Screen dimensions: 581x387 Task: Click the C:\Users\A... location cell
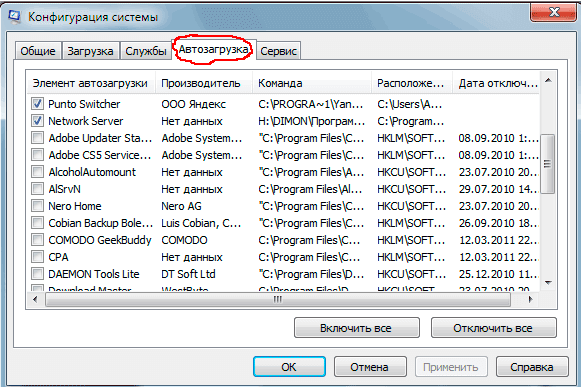pyautogui.click(x=409, y=104)
